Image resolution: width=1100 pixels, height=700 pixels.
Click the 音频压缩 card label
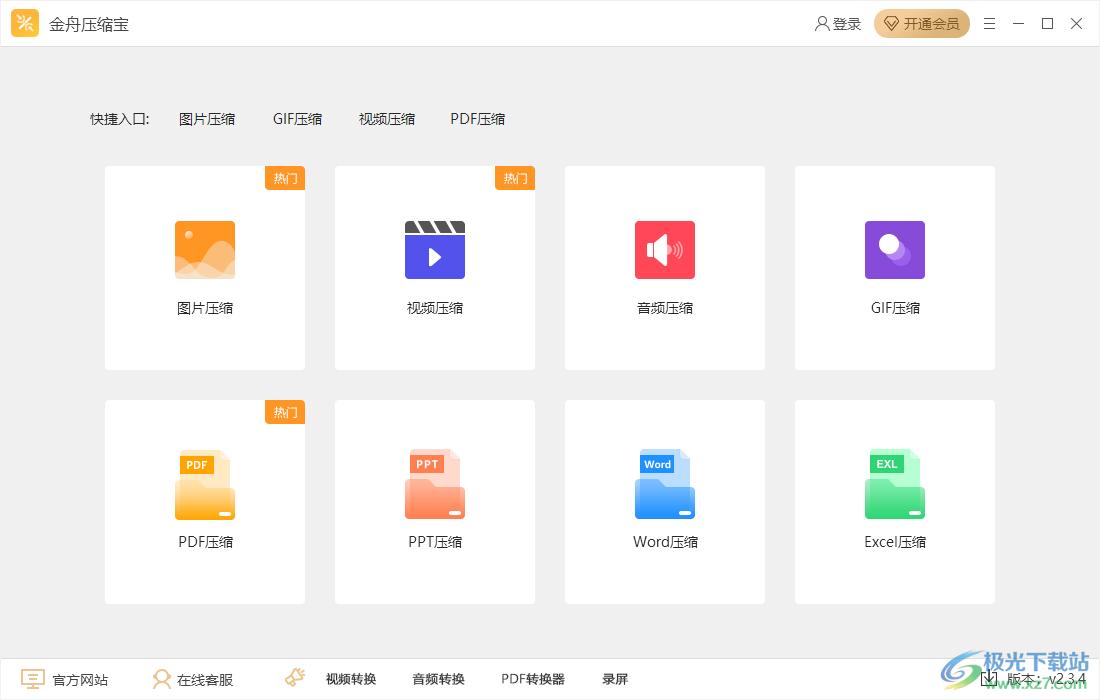(x=665, y=308)
